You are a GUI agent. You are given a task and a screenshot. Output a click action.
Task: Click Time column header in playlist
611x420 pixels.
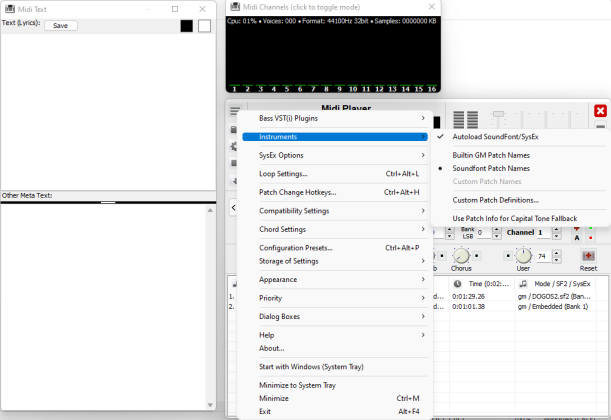coord(482,284)
